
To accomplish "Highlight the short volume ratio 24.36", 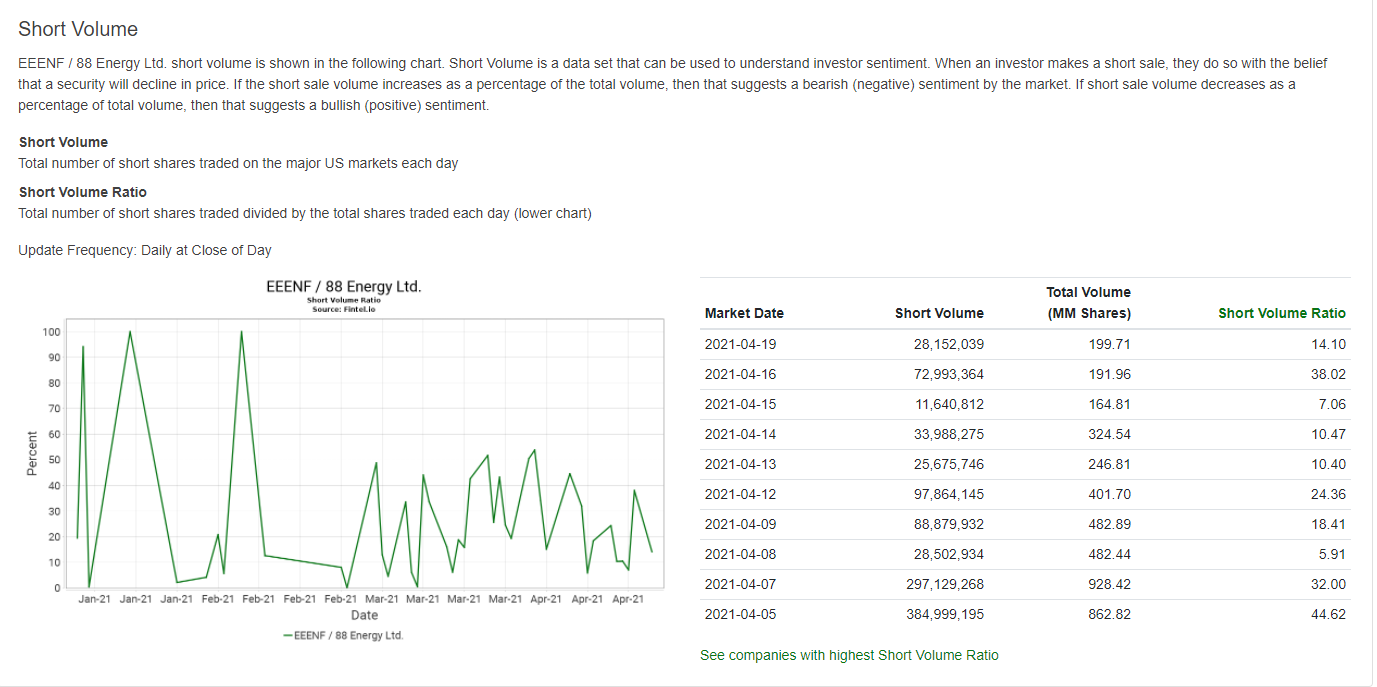I will pos(1328,494).
